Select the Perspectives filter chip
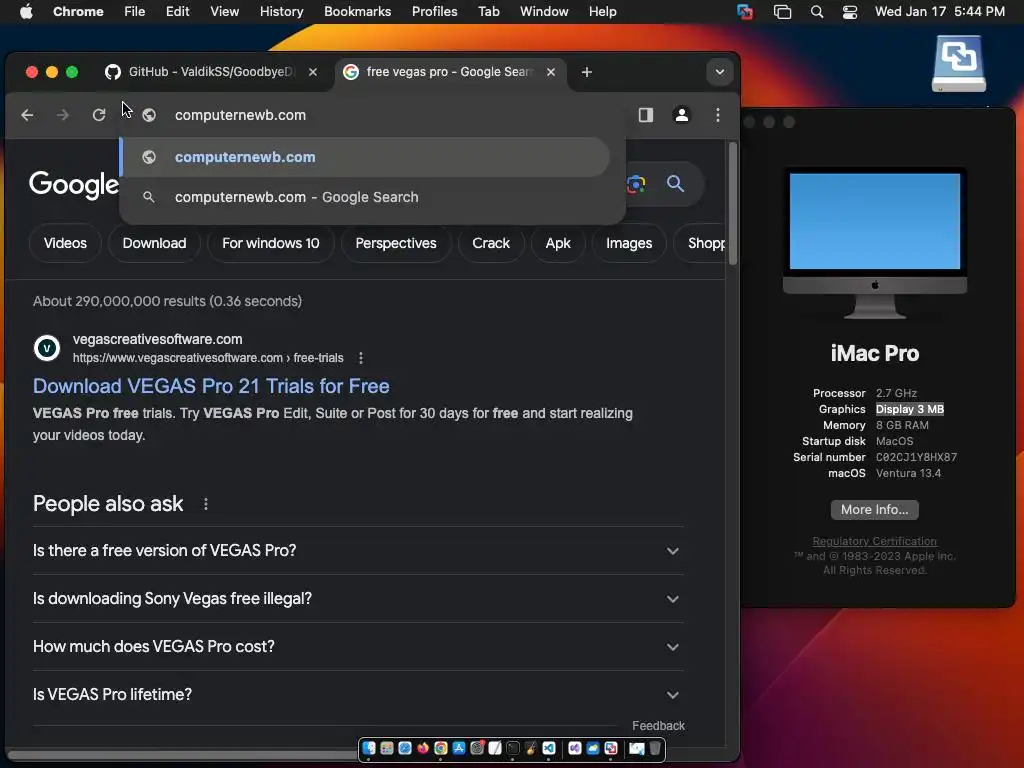Image resolution: width=1024 pixels, height=768 pixels. (x=396, y=243)
